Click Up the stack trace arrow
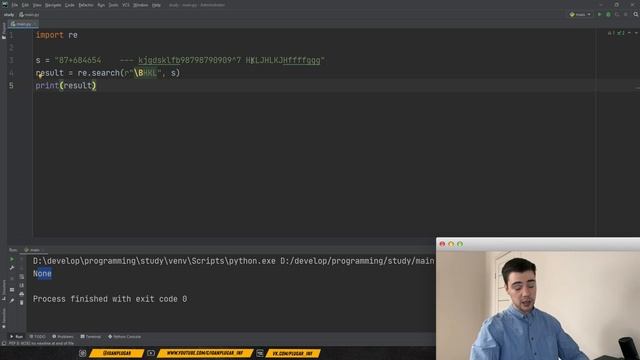This screenshot has height=360, width=640. tap(22, 259)
